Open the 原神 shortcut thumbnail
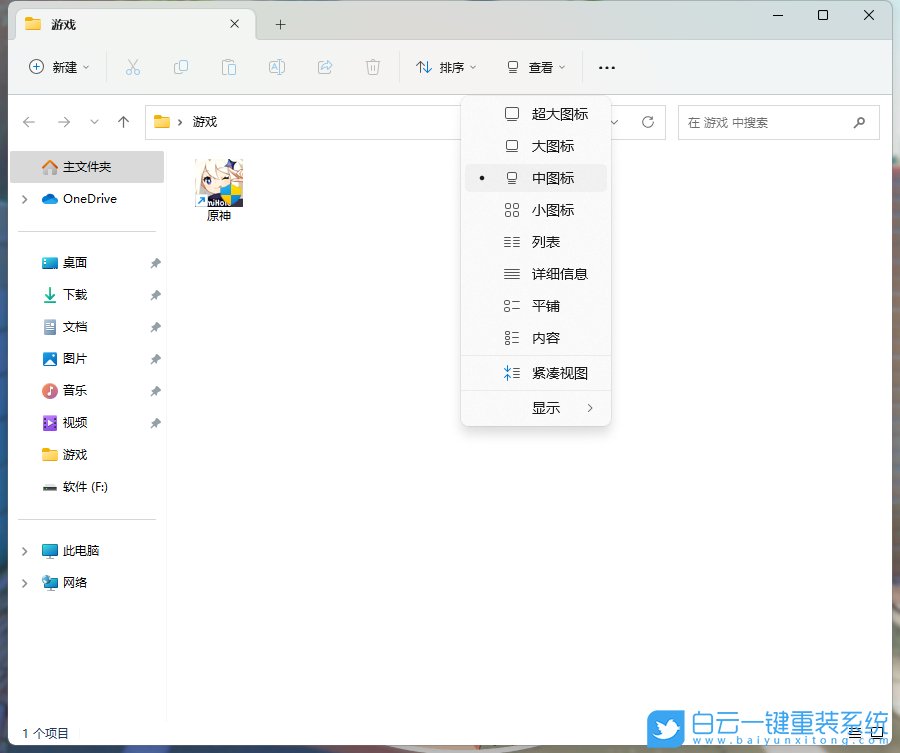 point(219,180)
